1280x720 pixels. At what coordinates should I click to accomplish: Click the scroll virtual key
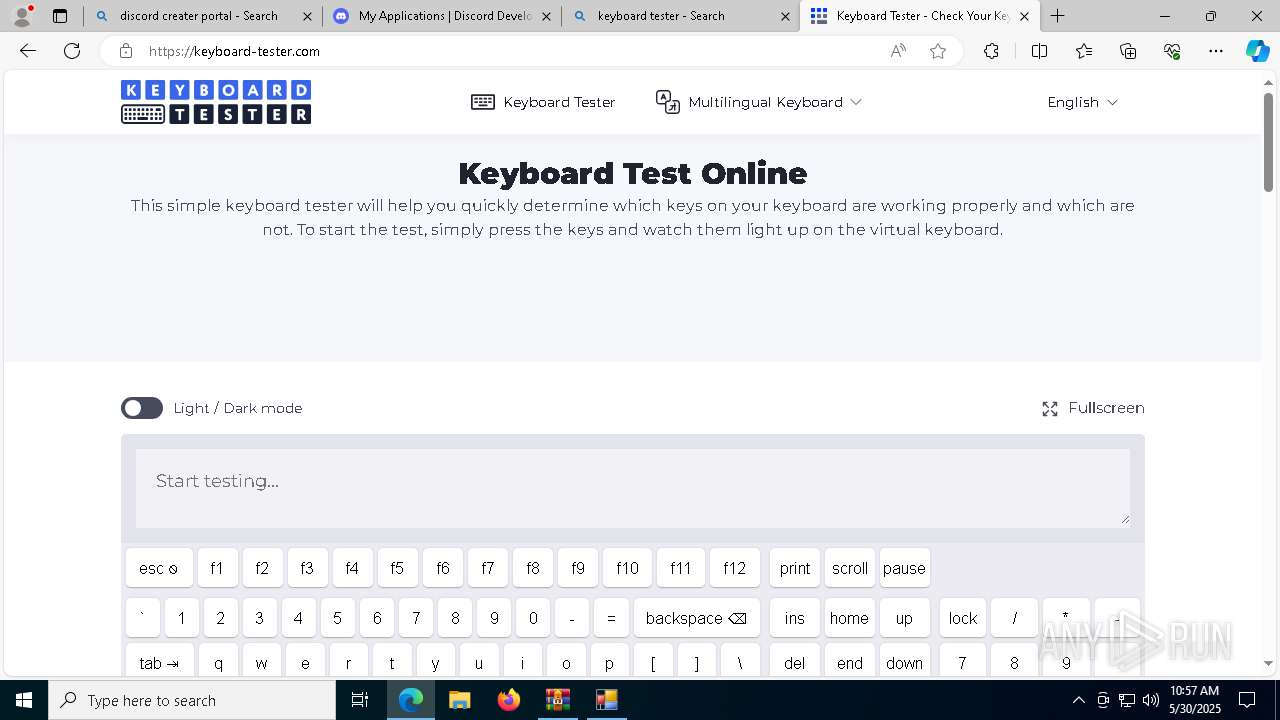click(850, 568)
